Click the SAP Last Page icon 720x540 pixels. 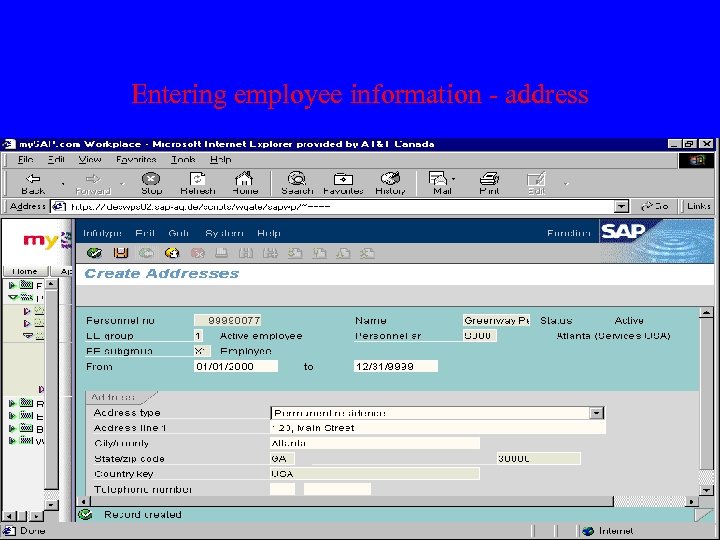pyautogui.click(x=367, y=253)
